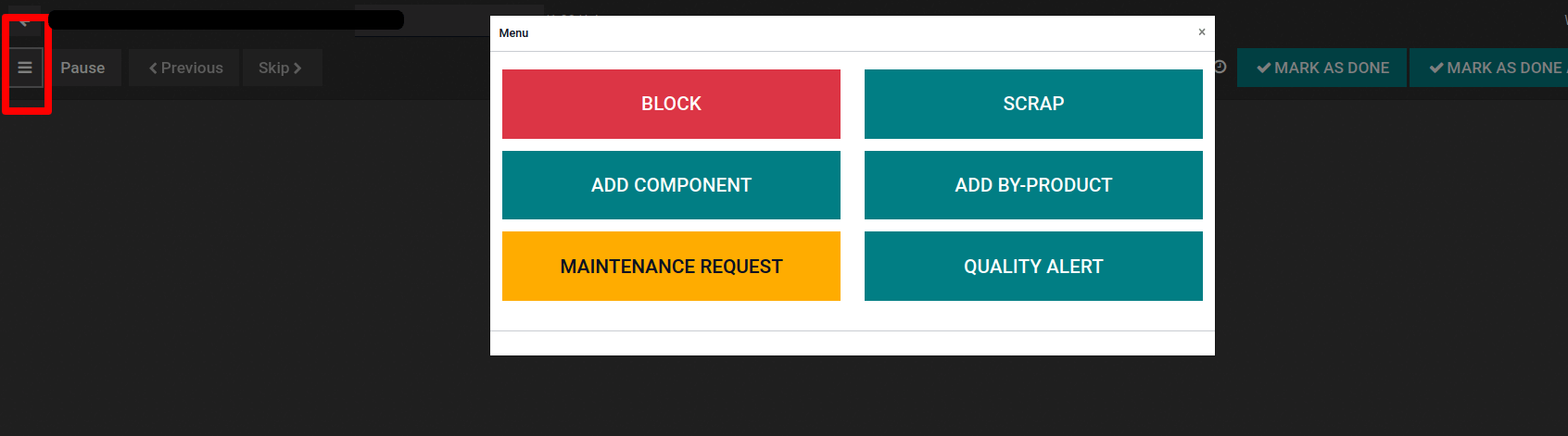Click the Menu dialog title
This screenshot has height=436, width=1568.
point(513,33)
